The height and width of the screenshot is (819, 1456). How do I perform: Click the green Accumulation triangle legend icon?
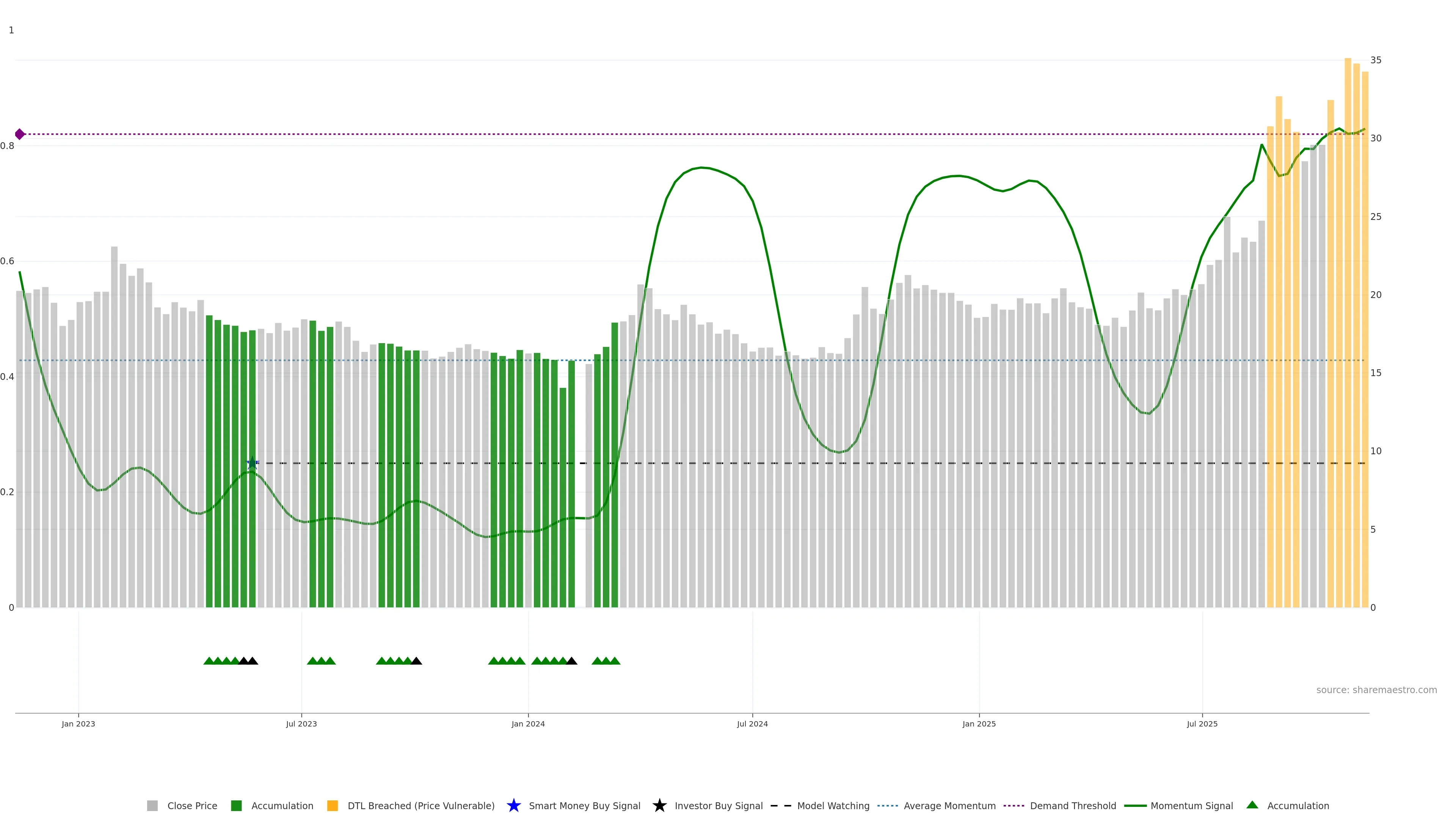(x=1252, y=805)
